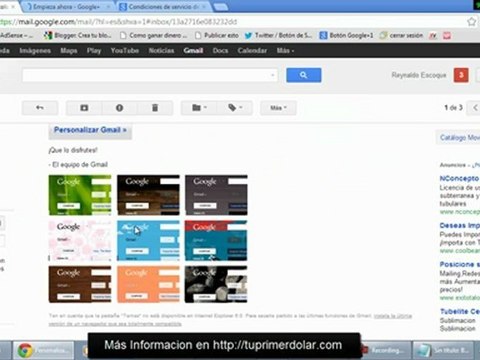Screen dimensions: 480x360
Task: Open Más menu in the black Google bar
Action: tap(285, 51)
